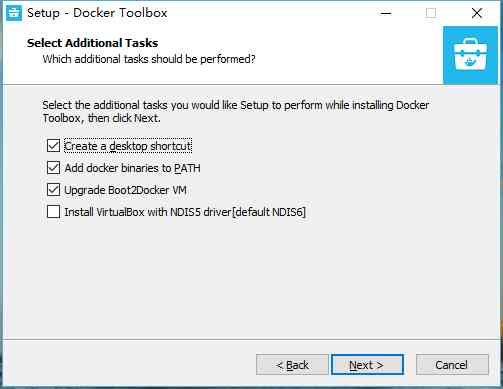Minimize the Setup window
Screen dimensions: 503x389
tap(386, 13)
